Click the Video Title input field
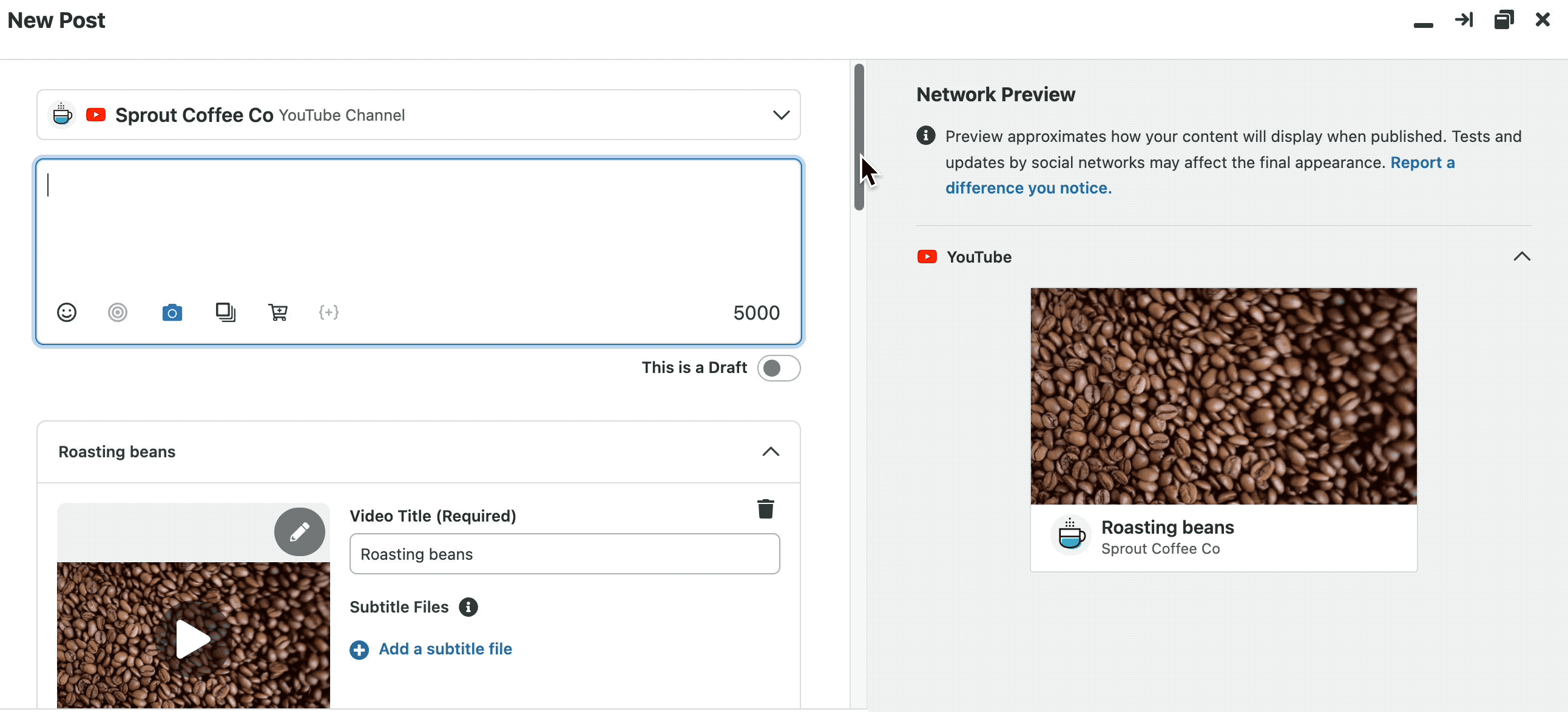This screenshot has width=1568, height=712. coord(564,554)
